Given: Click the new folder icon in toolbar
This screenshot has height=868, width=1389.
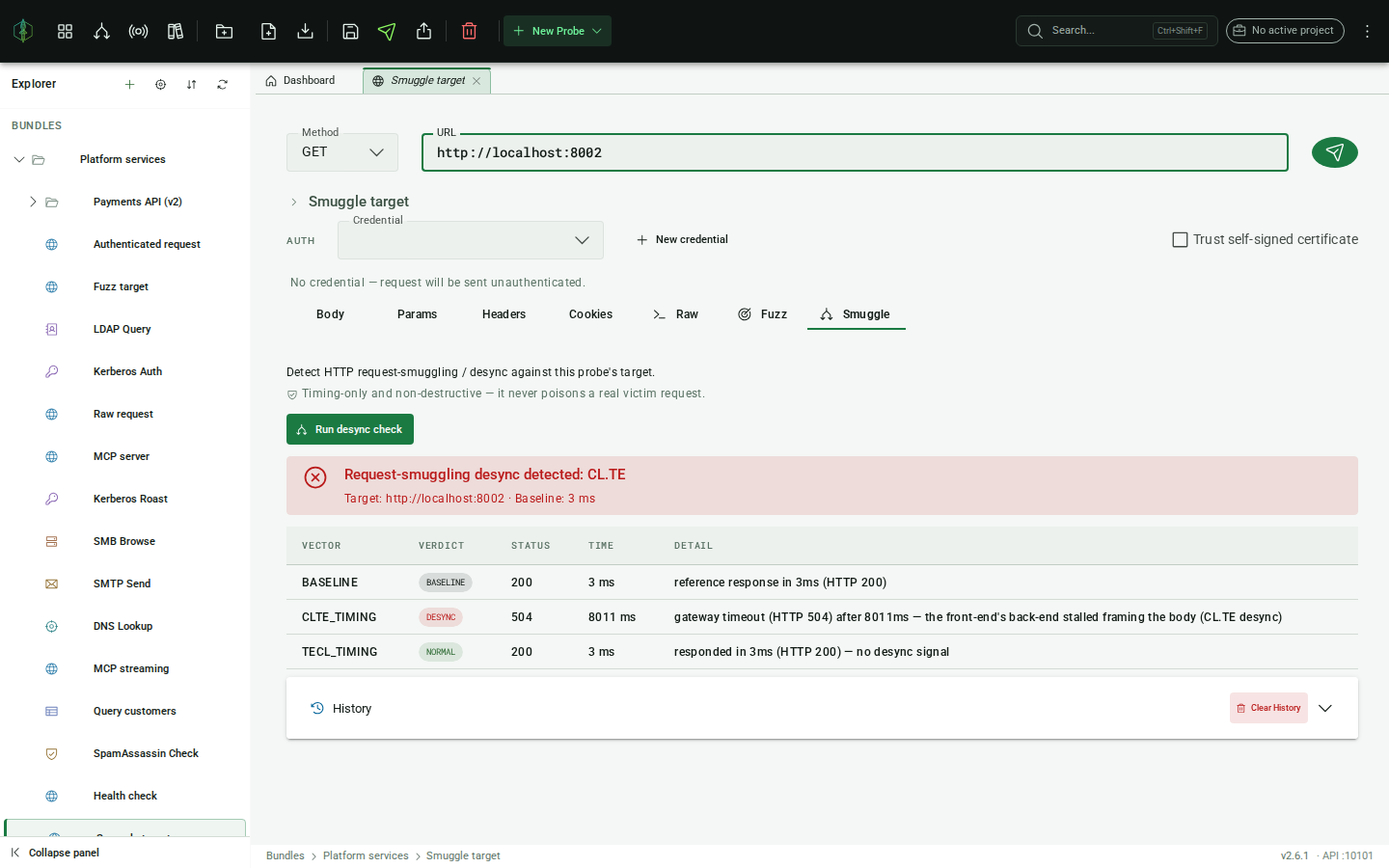Looking at the screenshot, I should click(224, 31).
